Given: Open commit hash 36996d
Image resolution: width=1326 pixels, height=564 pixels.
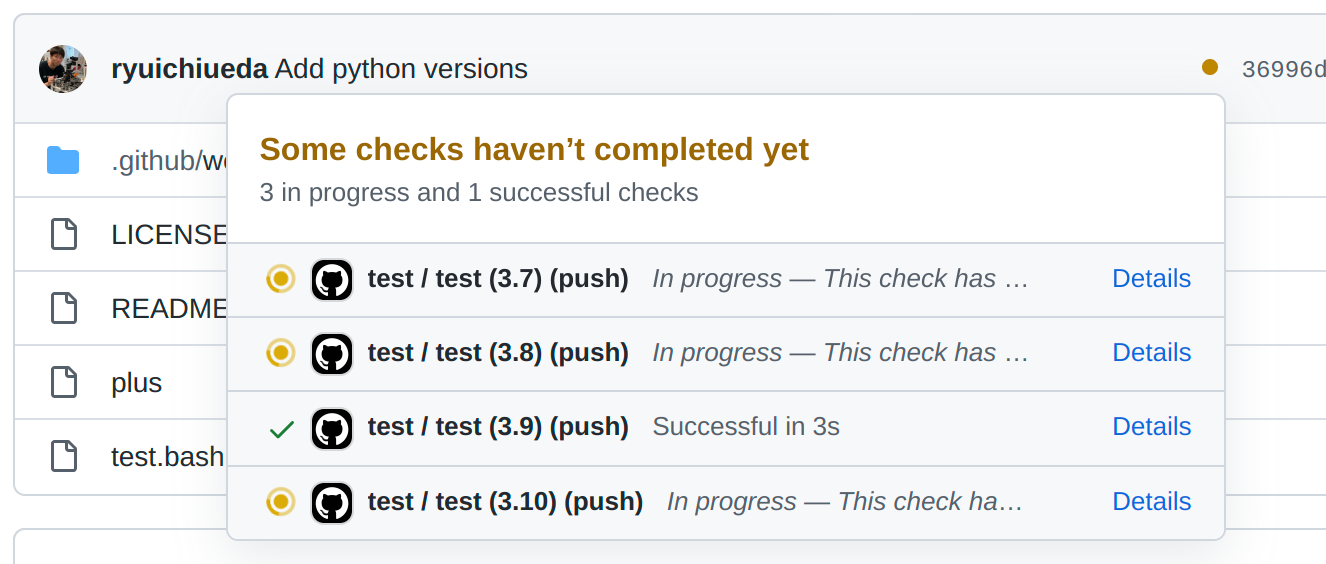Looking at the screenshot, I should tap(1283, 70).
